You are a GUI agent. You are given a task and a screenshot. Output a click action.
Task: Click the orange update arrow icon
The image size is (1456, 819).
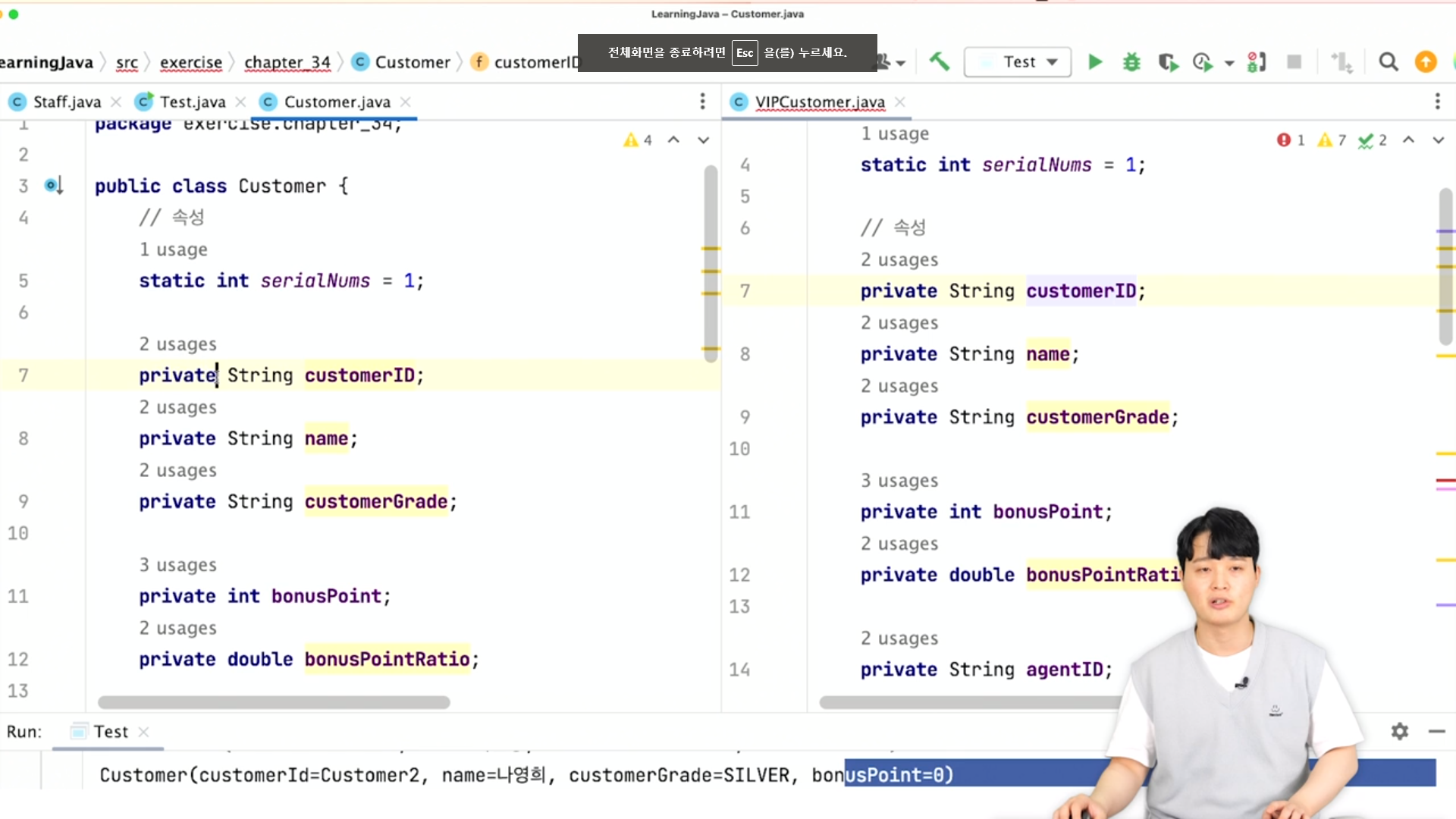tap(1426, 61)
